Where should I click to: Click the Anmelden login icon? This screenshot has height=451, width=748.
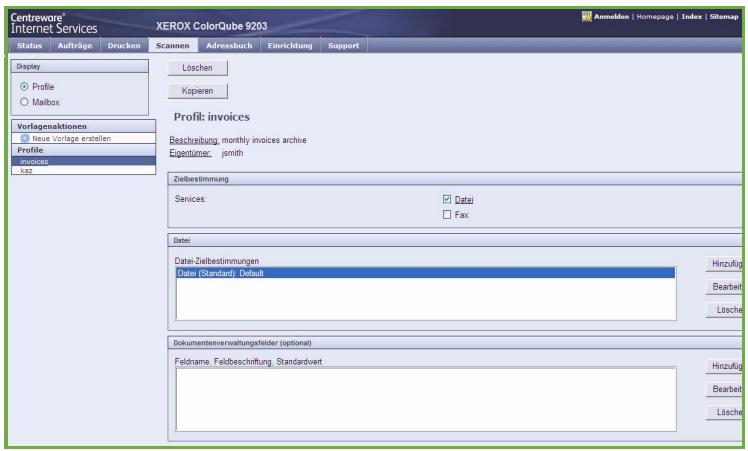point(586,17)
